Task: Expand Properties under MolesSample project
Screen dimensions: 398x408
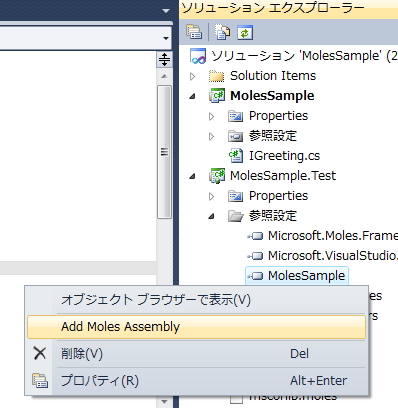Action: pos(211,116)
